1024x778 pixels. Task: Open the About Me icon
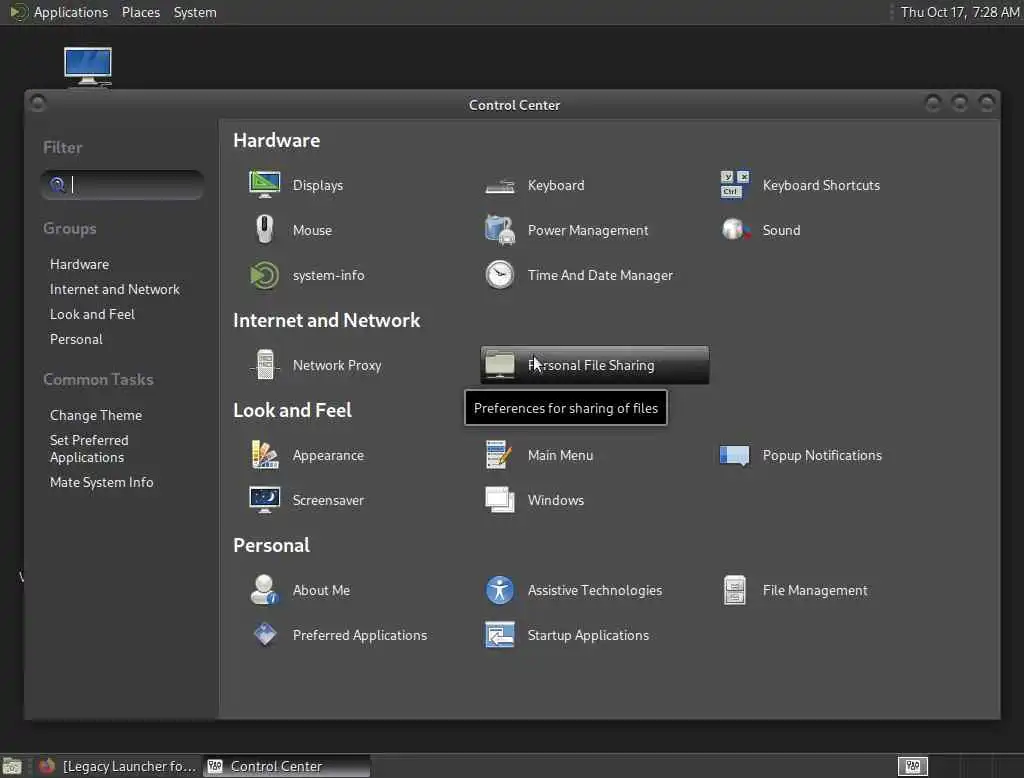(264, 590)
